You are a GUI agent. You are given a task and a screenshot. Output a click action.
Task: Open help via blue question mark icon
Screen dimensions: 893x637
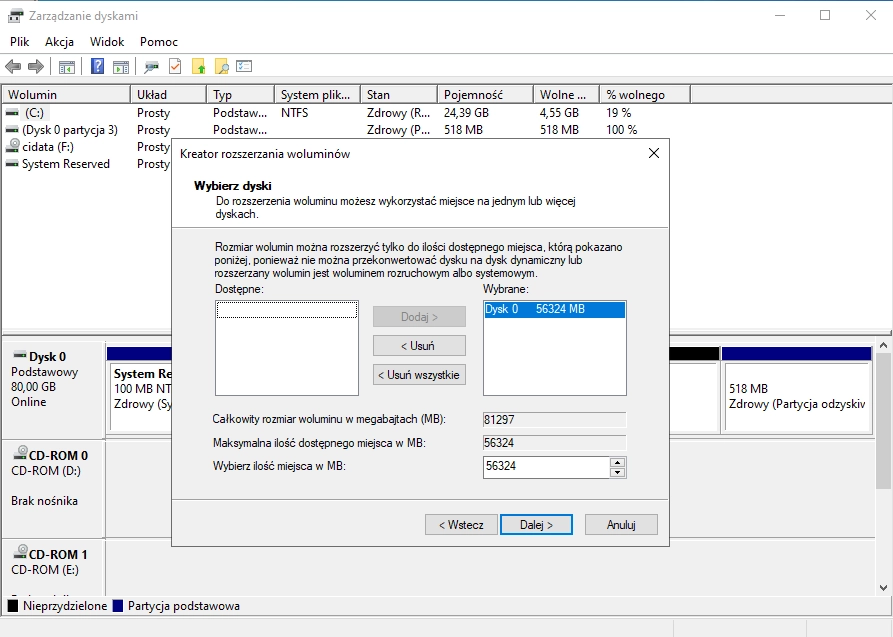98,67
